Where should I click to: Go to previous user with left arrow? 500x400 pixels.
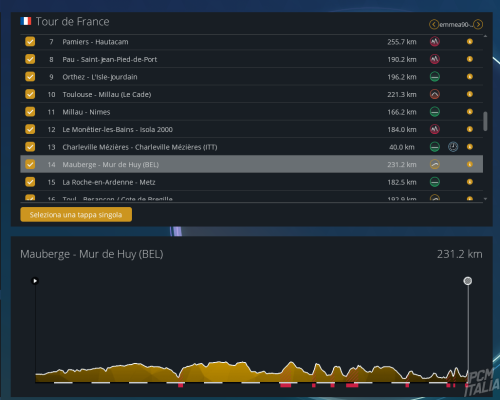pos(434,24)
